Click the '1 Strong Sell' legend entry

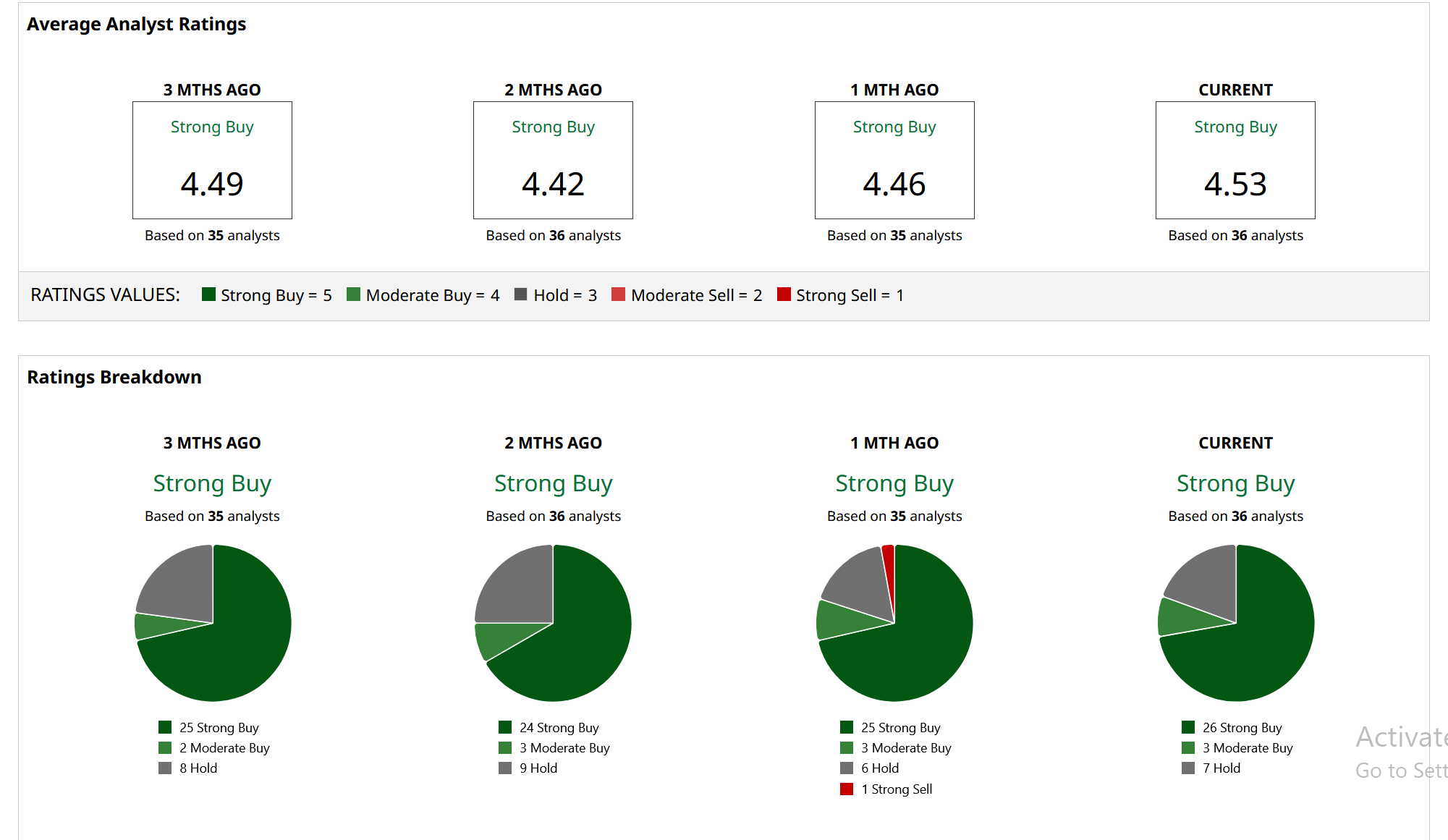pos(896,789)
